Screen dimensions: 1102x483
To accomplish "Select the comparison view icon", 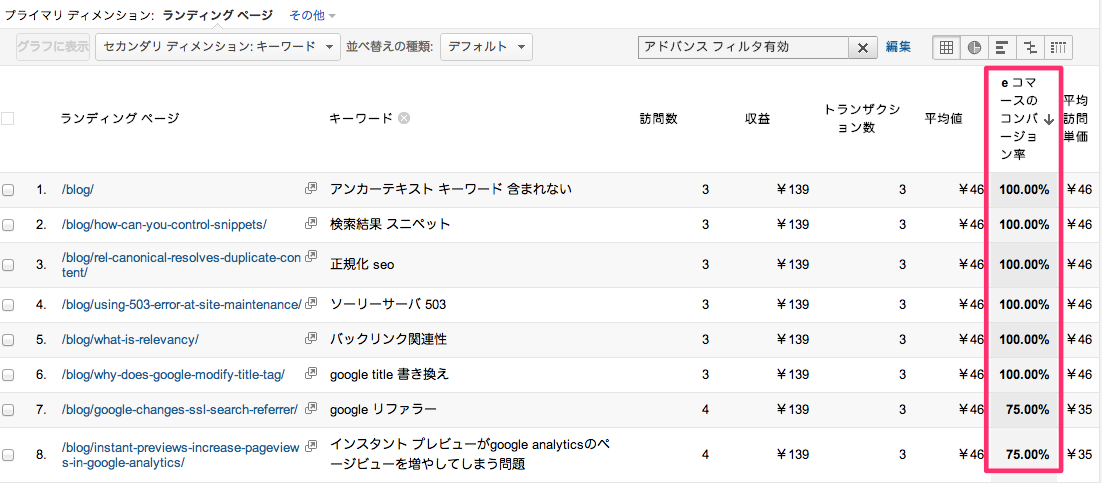I will pyautogui.click(x=1030, y=47).
